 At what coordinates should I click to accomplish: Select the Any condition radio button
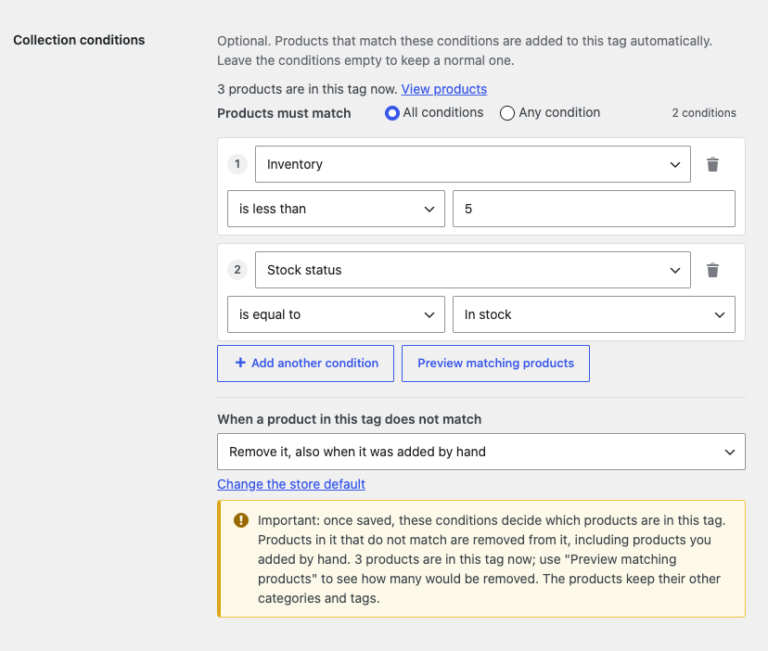click(507, 113)
